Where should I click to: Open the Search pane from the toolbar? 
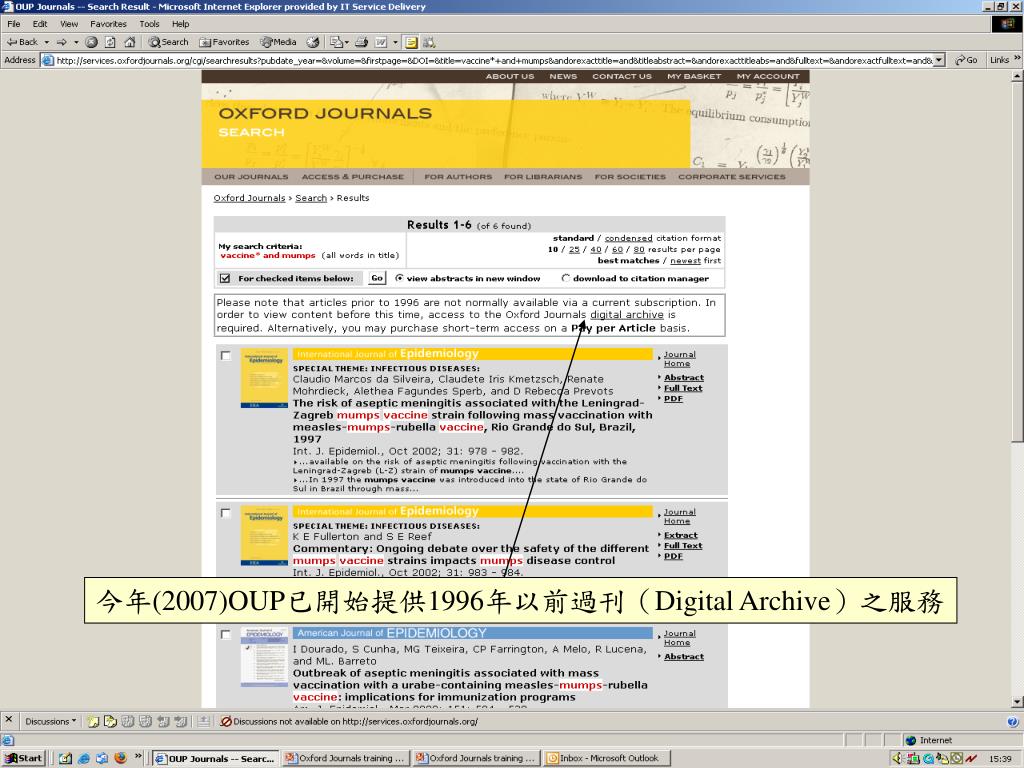click(x=168, y=42)
